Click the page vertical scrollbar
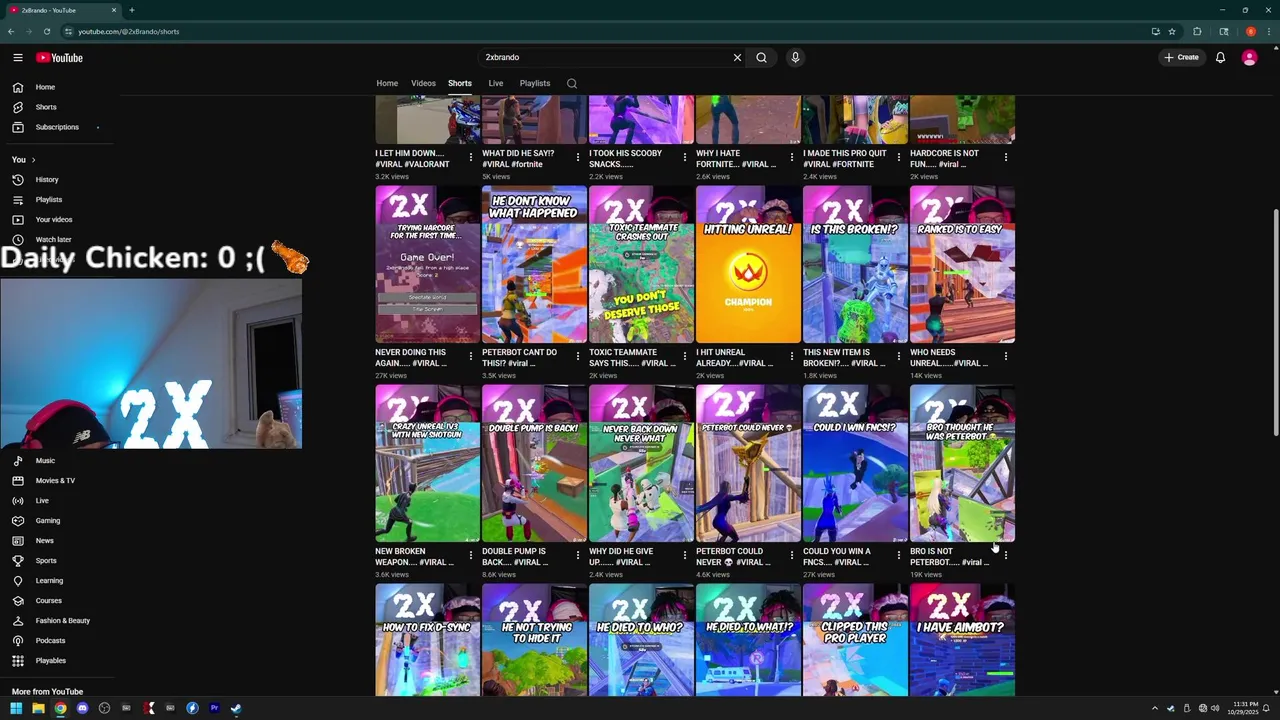This screenshot has width=1280, height=720. (1274, 322)
